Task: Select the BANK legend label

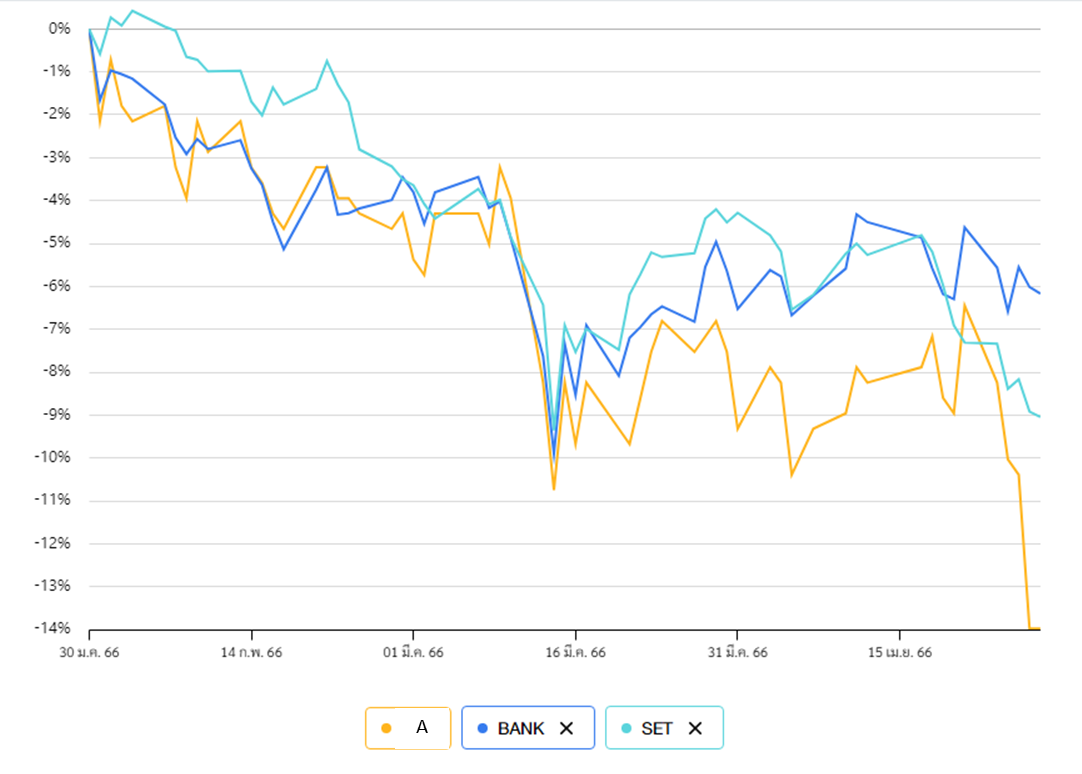Action: click(x=521, y=728)
